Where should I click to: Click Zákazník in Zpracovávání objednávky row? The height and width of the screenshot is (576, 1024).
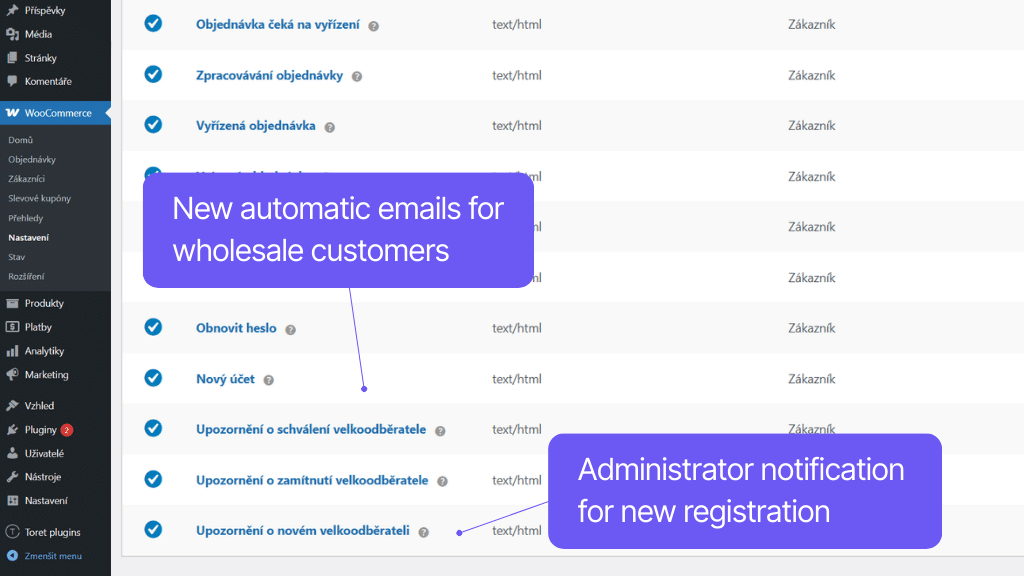pos(812,75)
